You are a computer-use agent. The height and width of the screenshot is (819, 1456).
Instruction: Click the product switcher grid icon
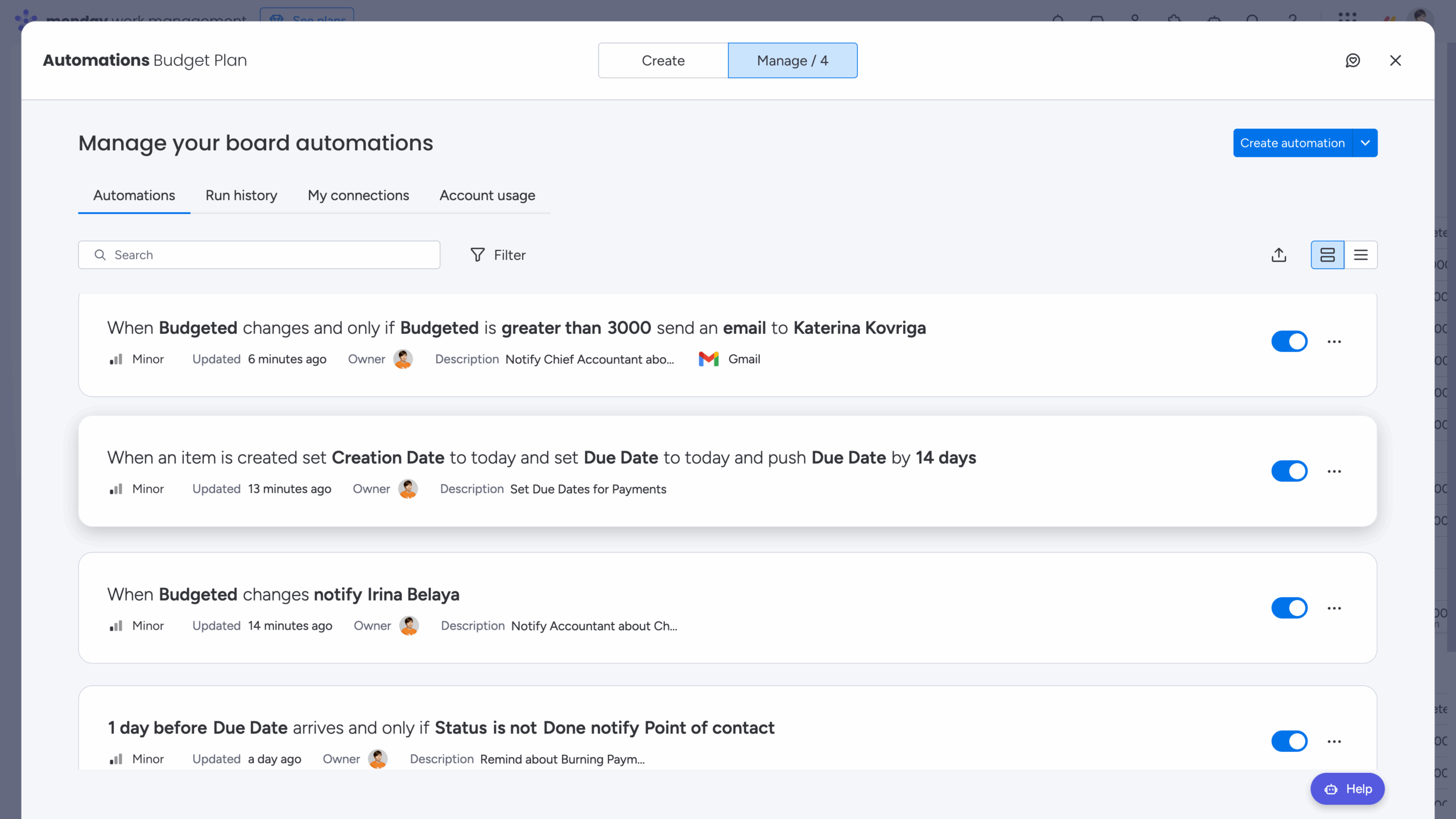click(x=1348, y=17)
